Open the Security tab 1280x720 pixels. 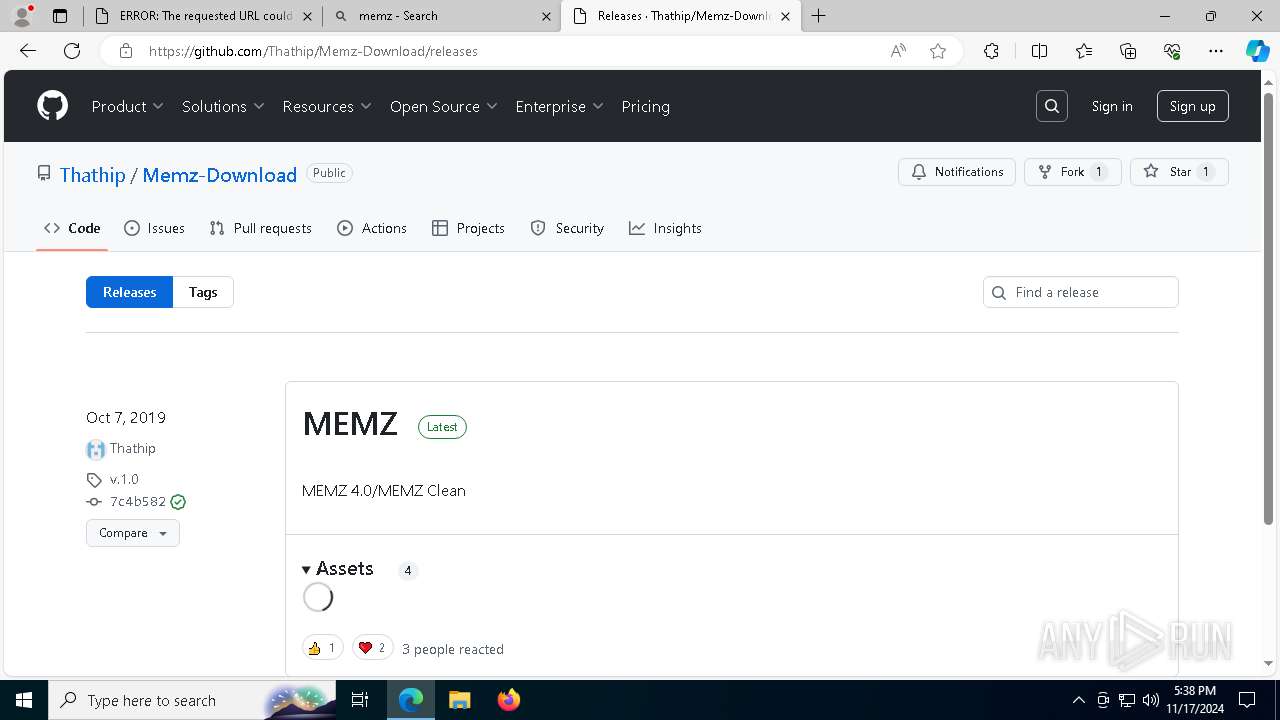[567, 228]
